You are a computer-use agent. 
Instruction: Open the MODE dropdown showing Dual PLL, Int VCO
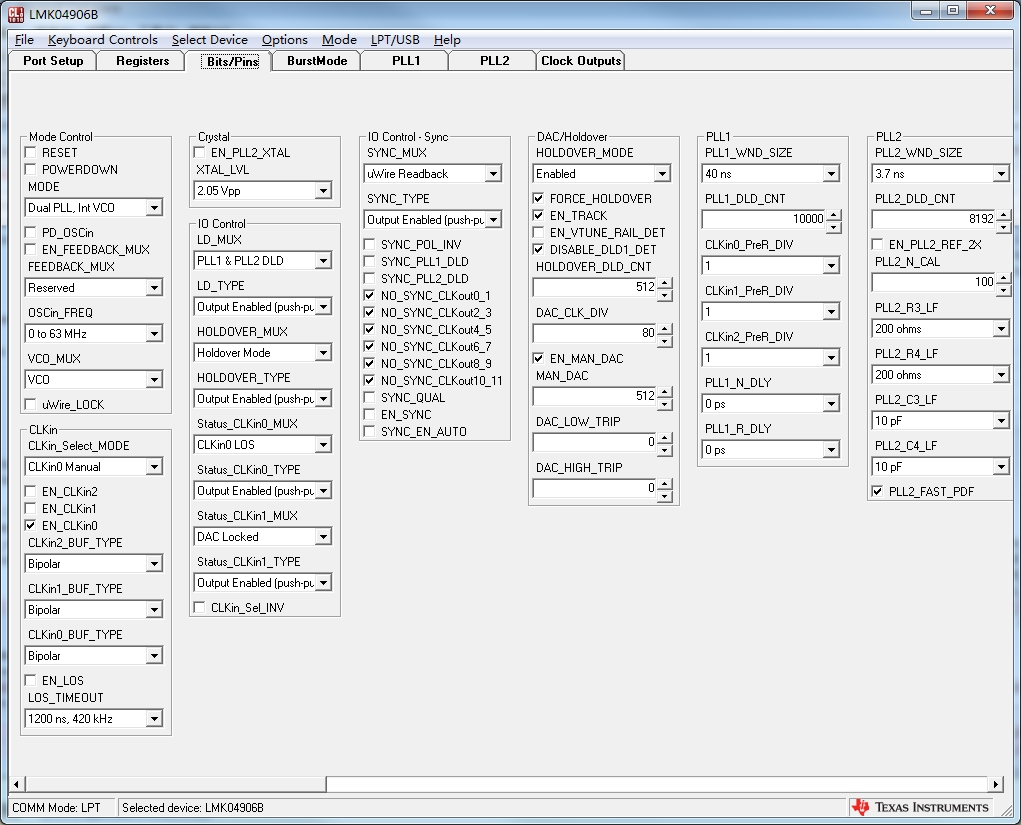(94, 208)
